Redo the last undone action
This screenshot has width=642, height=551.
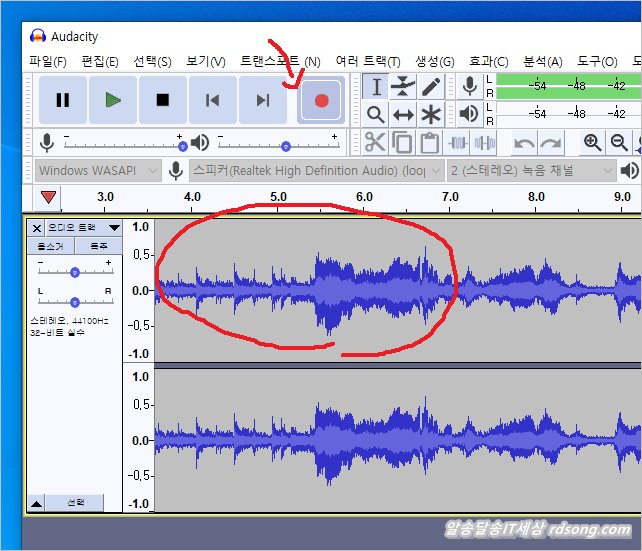[x=551, y=142]
